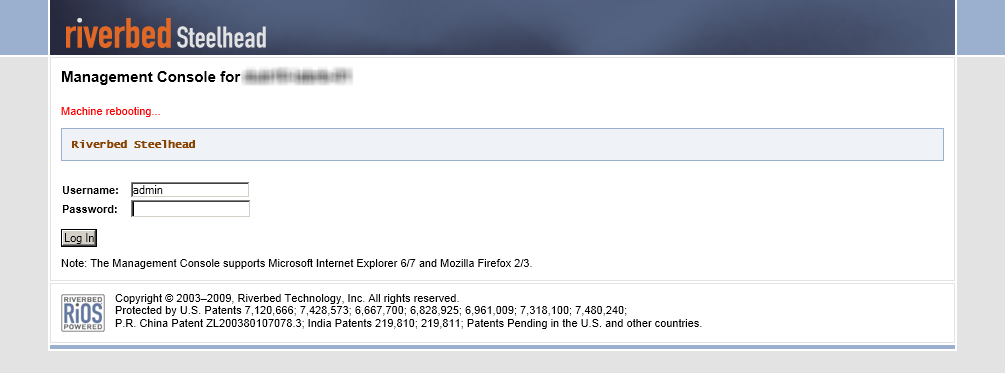1005x373 pixels.
Task: Click the Riverbed Steelhead header logo
Action: coord(165,33)
